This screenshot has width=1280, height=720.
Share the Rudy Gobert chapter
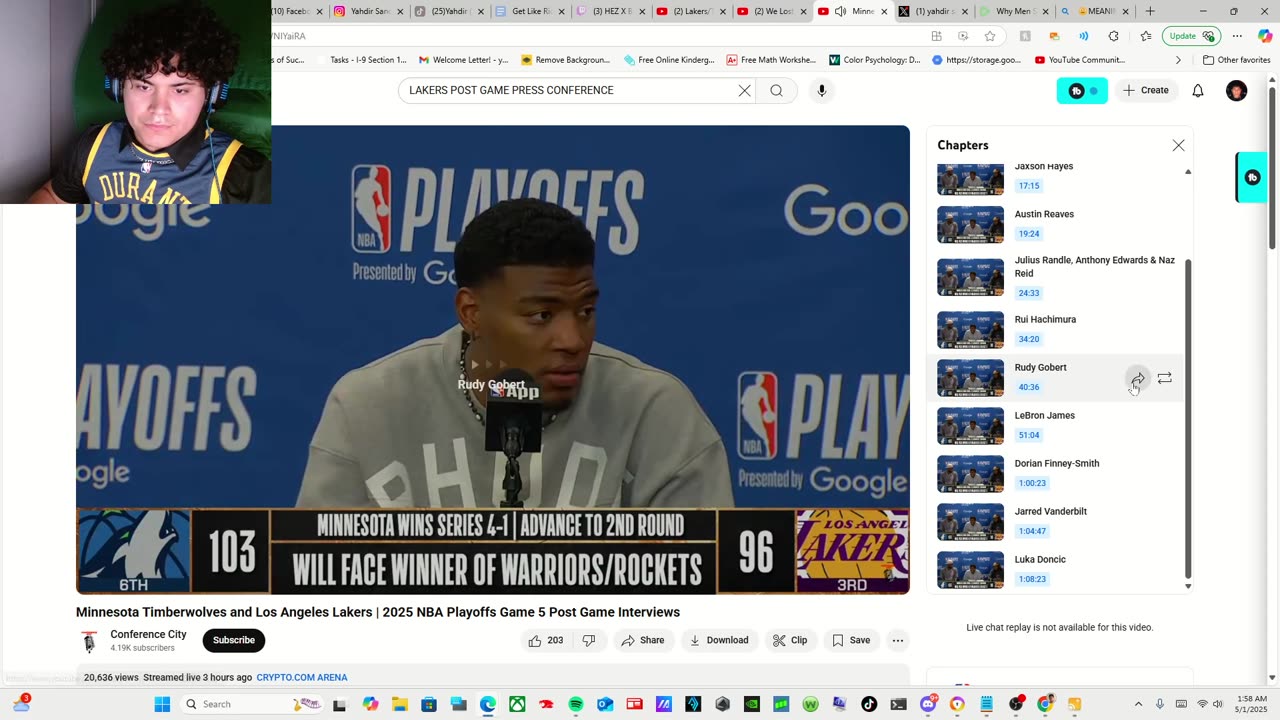[x=1138, y=378]
